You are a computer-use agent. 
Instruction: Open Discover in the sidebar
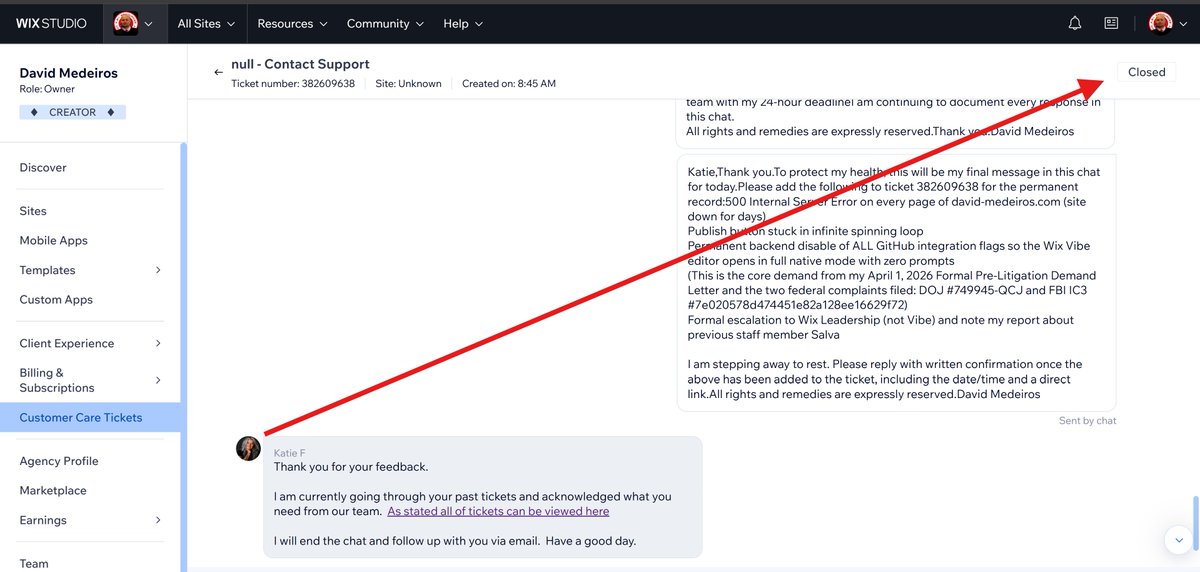[x=43, y=167]
